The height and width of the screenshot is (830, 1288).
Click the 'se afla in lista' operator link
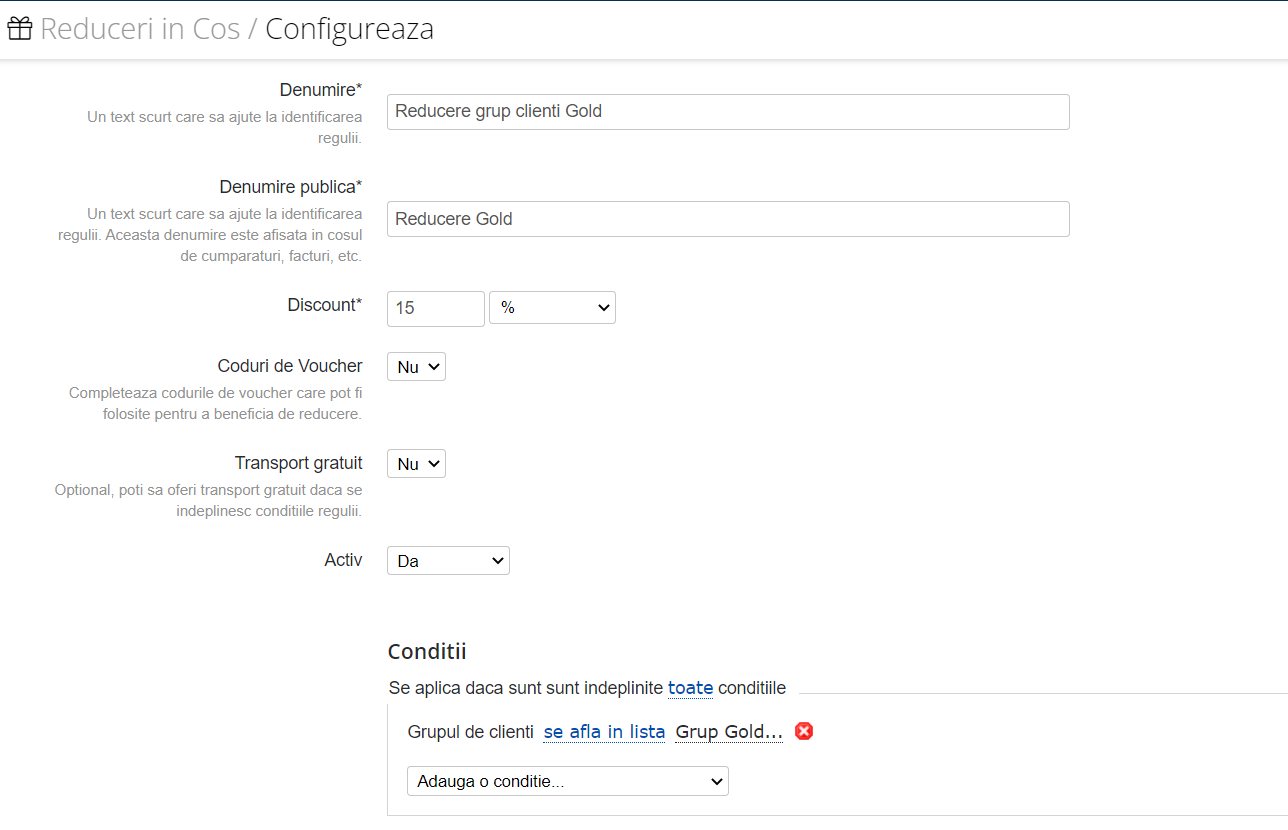click(604, 732)
